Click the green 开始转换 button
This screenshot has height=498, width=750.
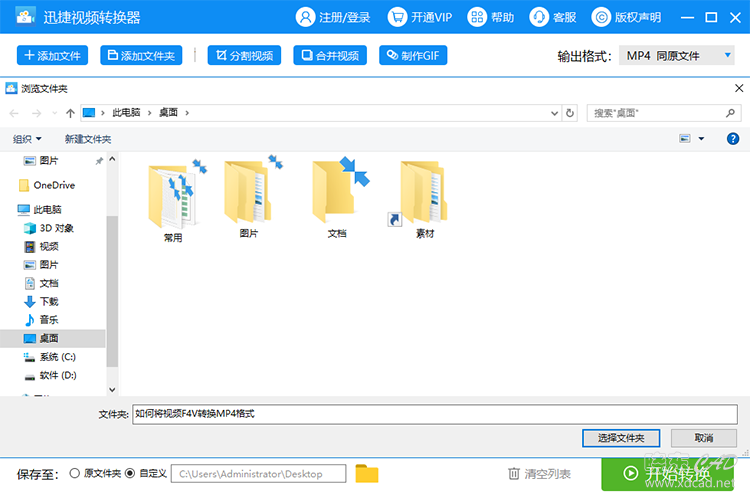pyautogui.click(x=668, y=474)
